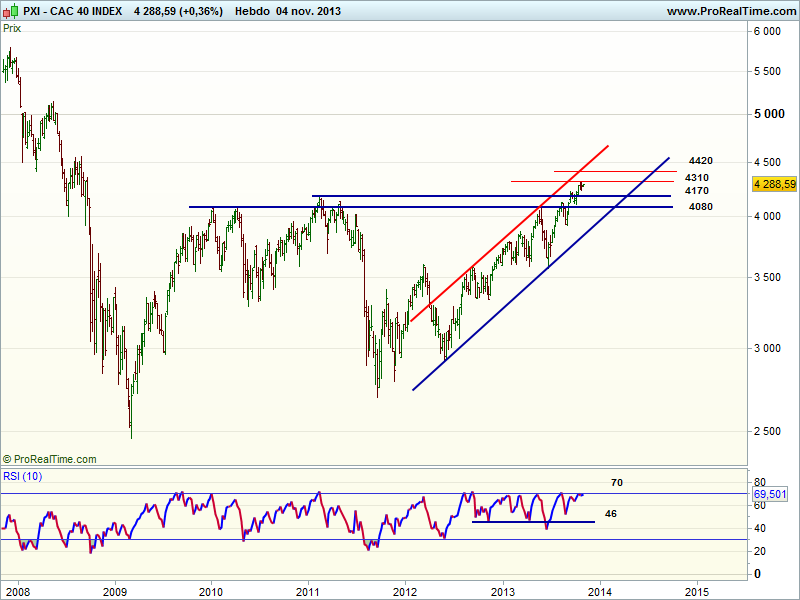Click the ProRealTime.com copyright text
The image size is (800, 600).
[x=50, y=459]
